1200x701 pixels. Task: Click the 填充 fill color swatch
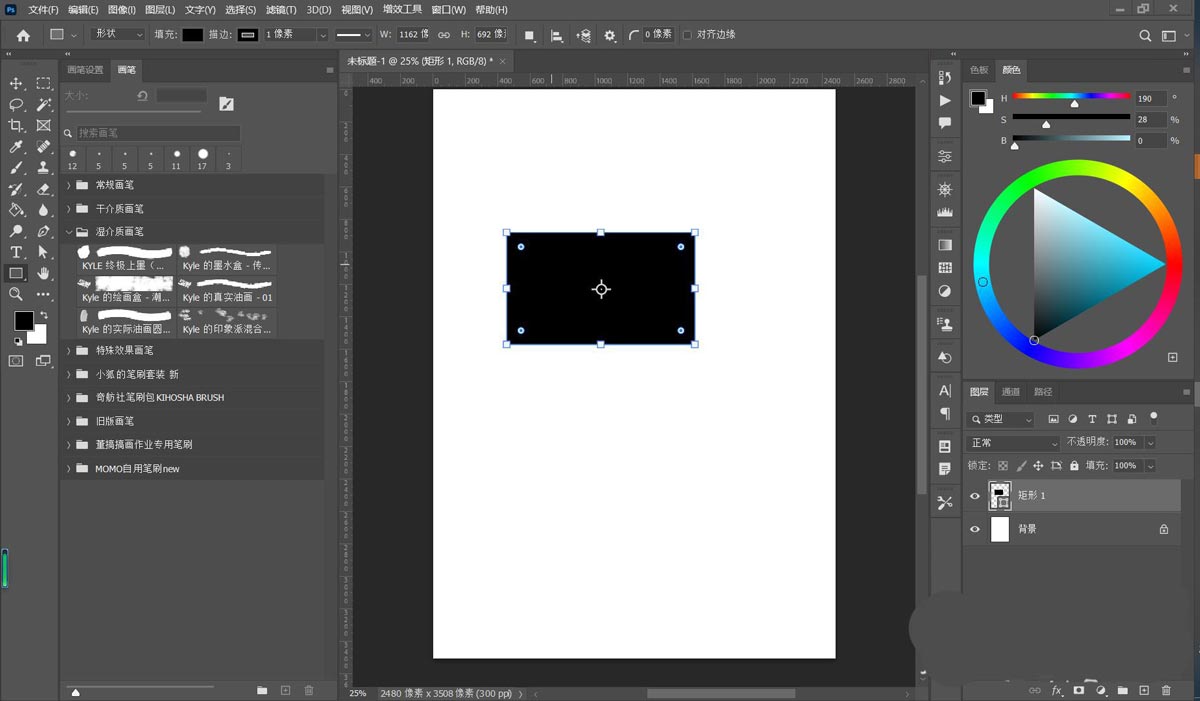(193, 35)
